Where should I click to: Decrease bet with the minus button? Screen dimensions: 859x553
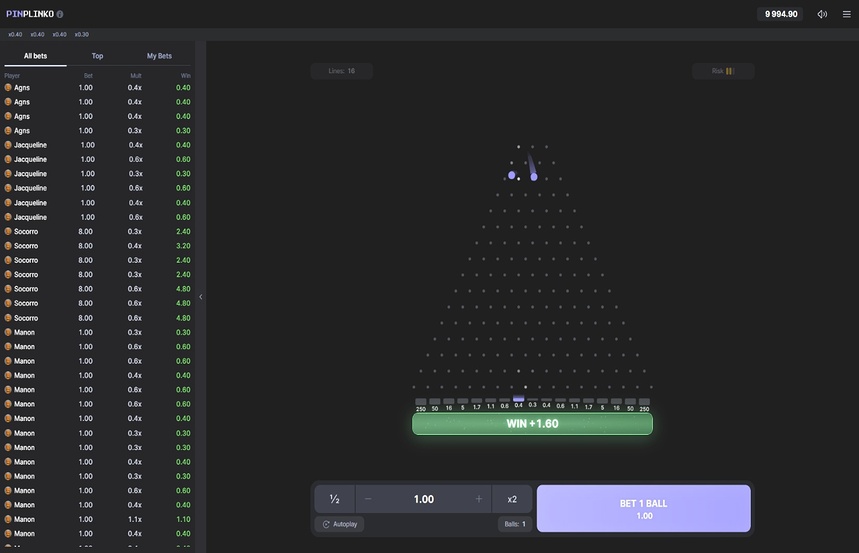[368, 499]
